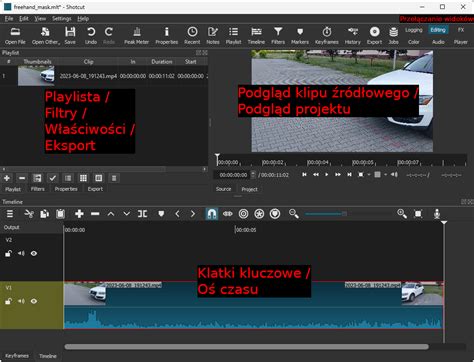
Task: Paste the clip on the timeline
Action: coord(60,214)
